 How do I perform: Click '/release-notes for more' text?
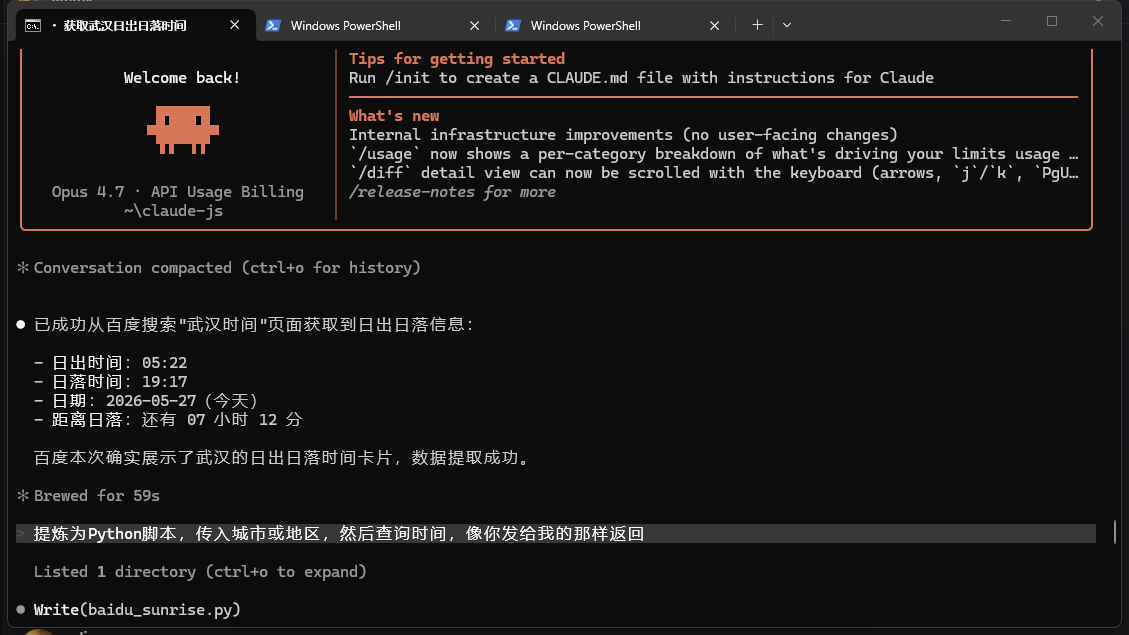coord(452,192)
